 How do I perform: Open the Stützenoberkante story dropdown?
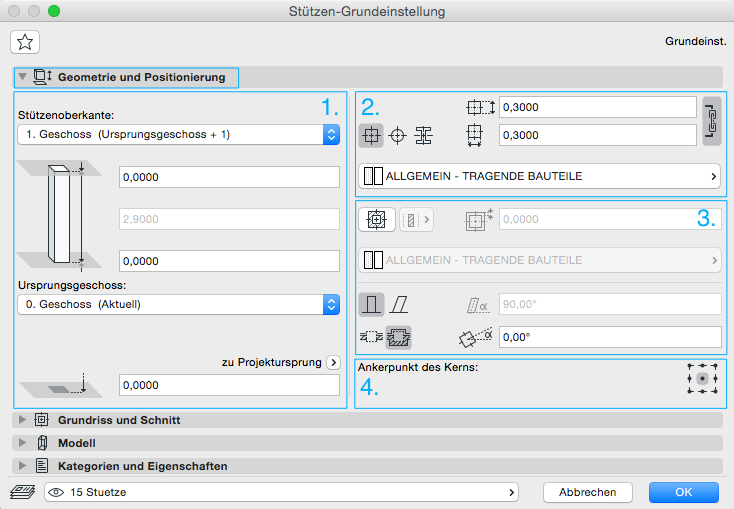179,134
